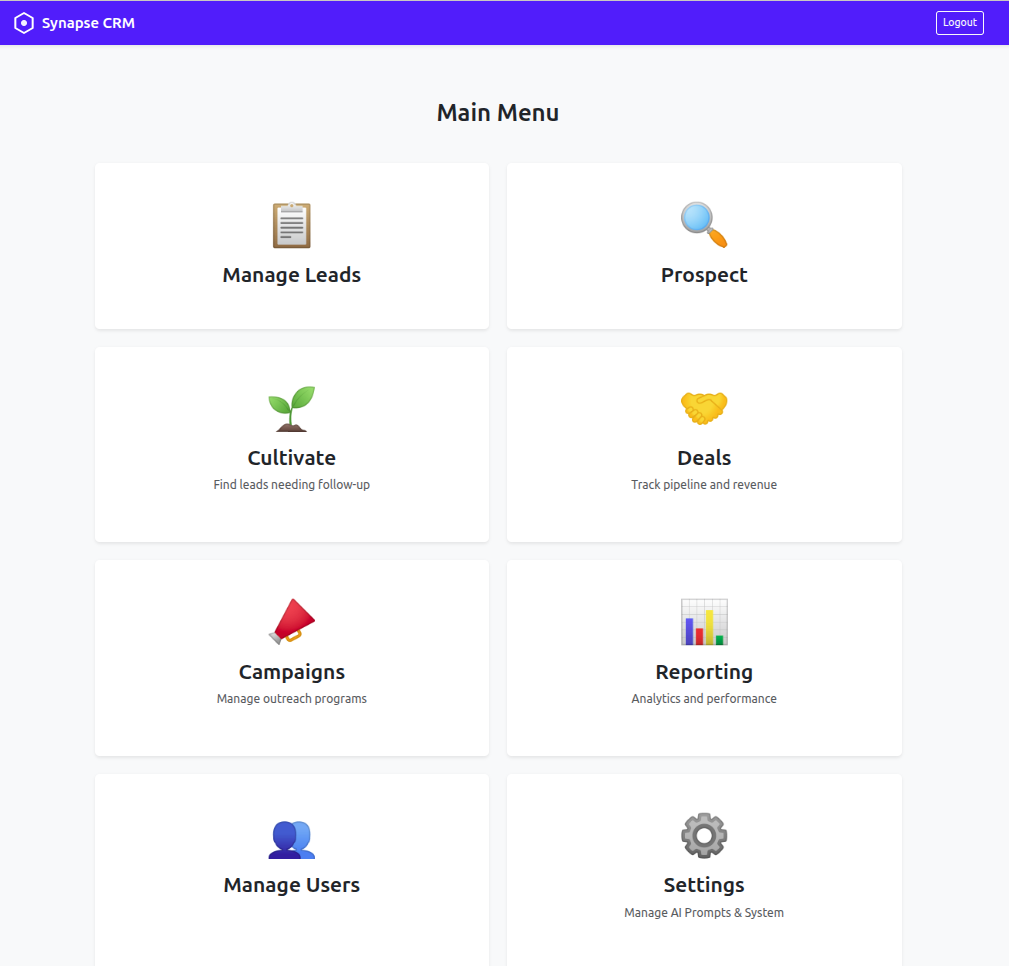Image resolution: width=1009 pixels, height=966 pixels.
Task: Click the magnifying glass Prospect icon
Action: click(x=704, y=225)
